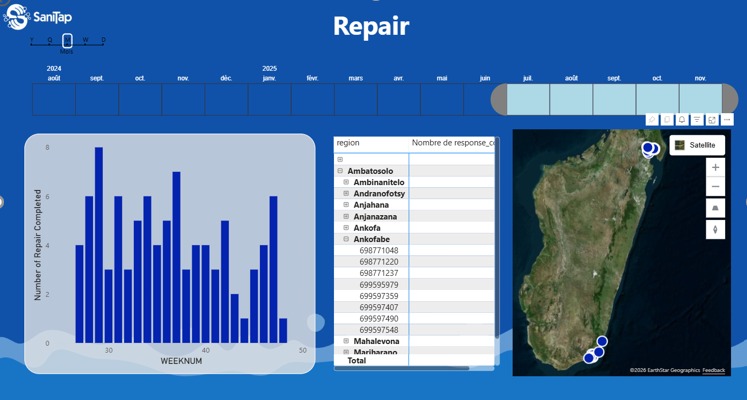Collapse the Ankofabe row
The width and height of the screenshot is (747, 400).
(x=346, y=239)
